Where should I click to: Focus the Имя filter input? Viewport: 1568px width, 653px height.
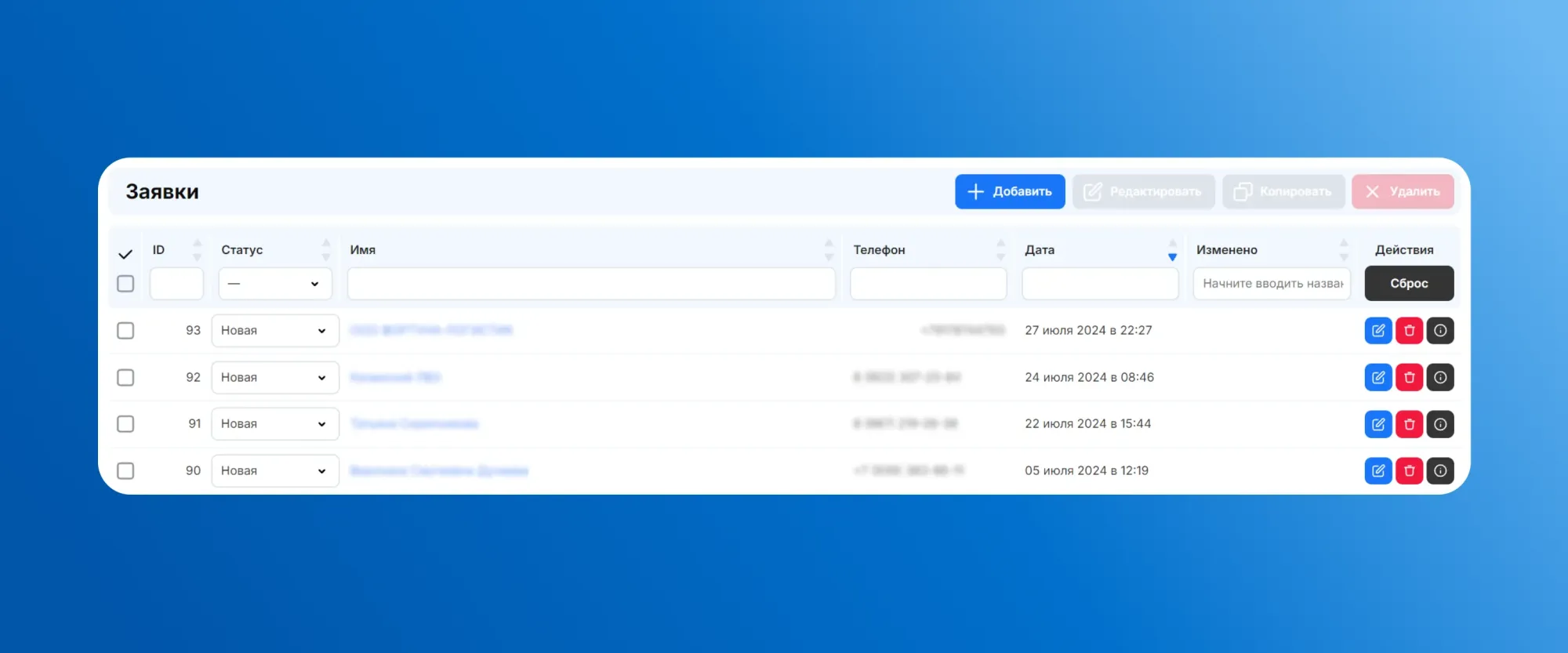click(591, 283)
